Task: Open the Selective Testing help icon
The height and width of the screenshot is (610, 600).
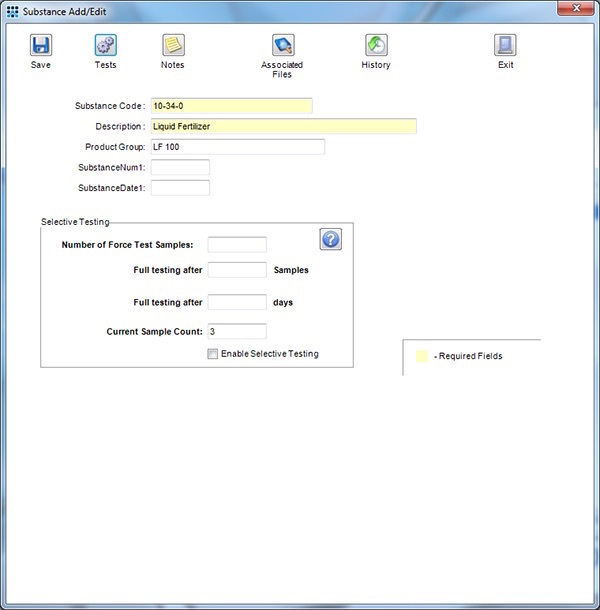Action: pyautogui.click(x=331, y=239)
